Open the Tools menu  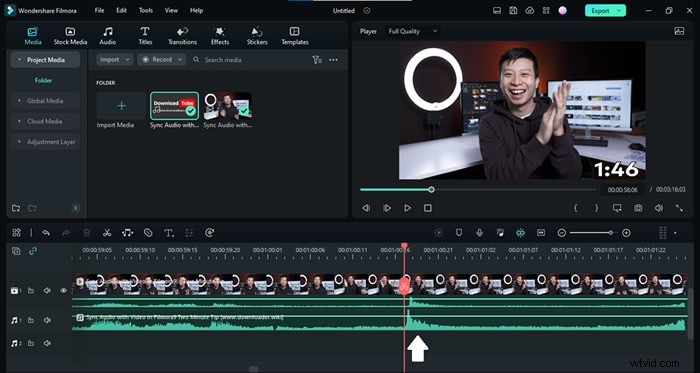click(x=146, y=10)
